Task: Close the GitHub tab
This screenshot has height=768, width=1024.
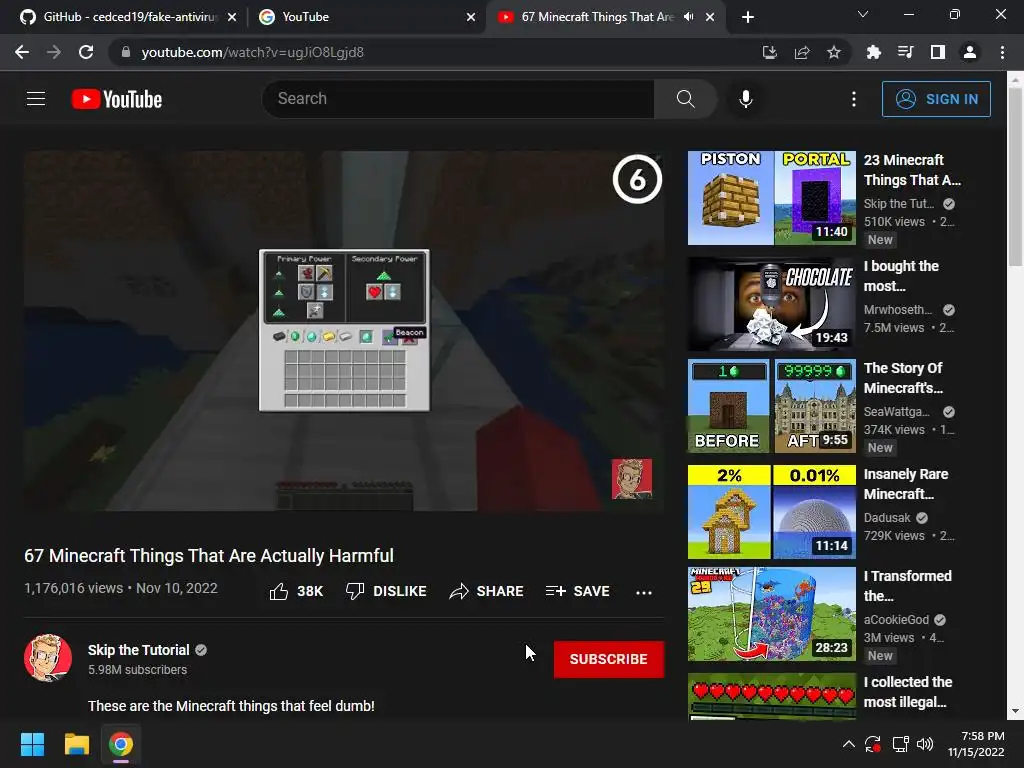Action: click(x=232, y=18)
